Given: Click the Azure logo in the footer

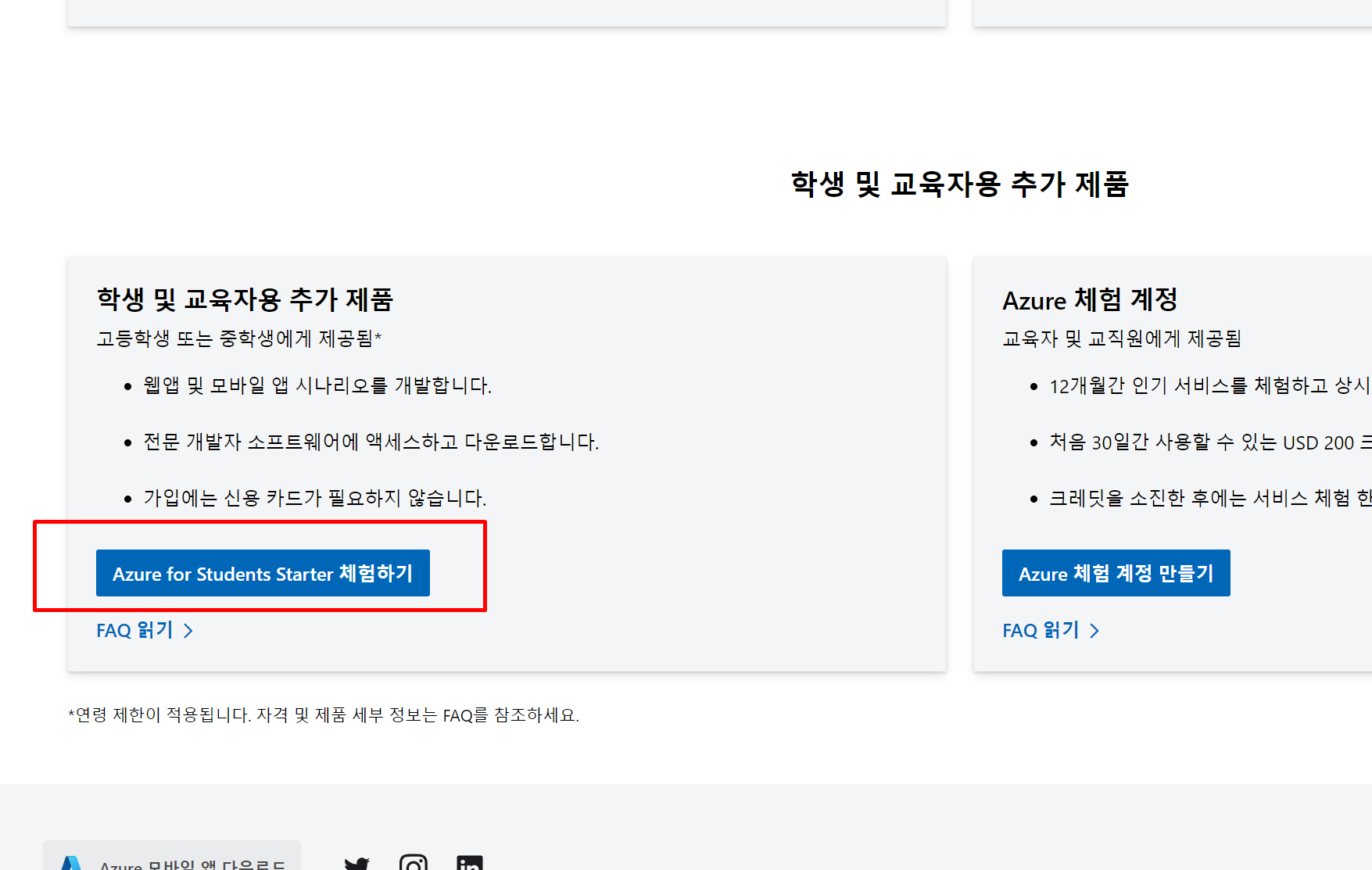Looking at the screenshot, I should pyautogui.click(x=72, y=863).
